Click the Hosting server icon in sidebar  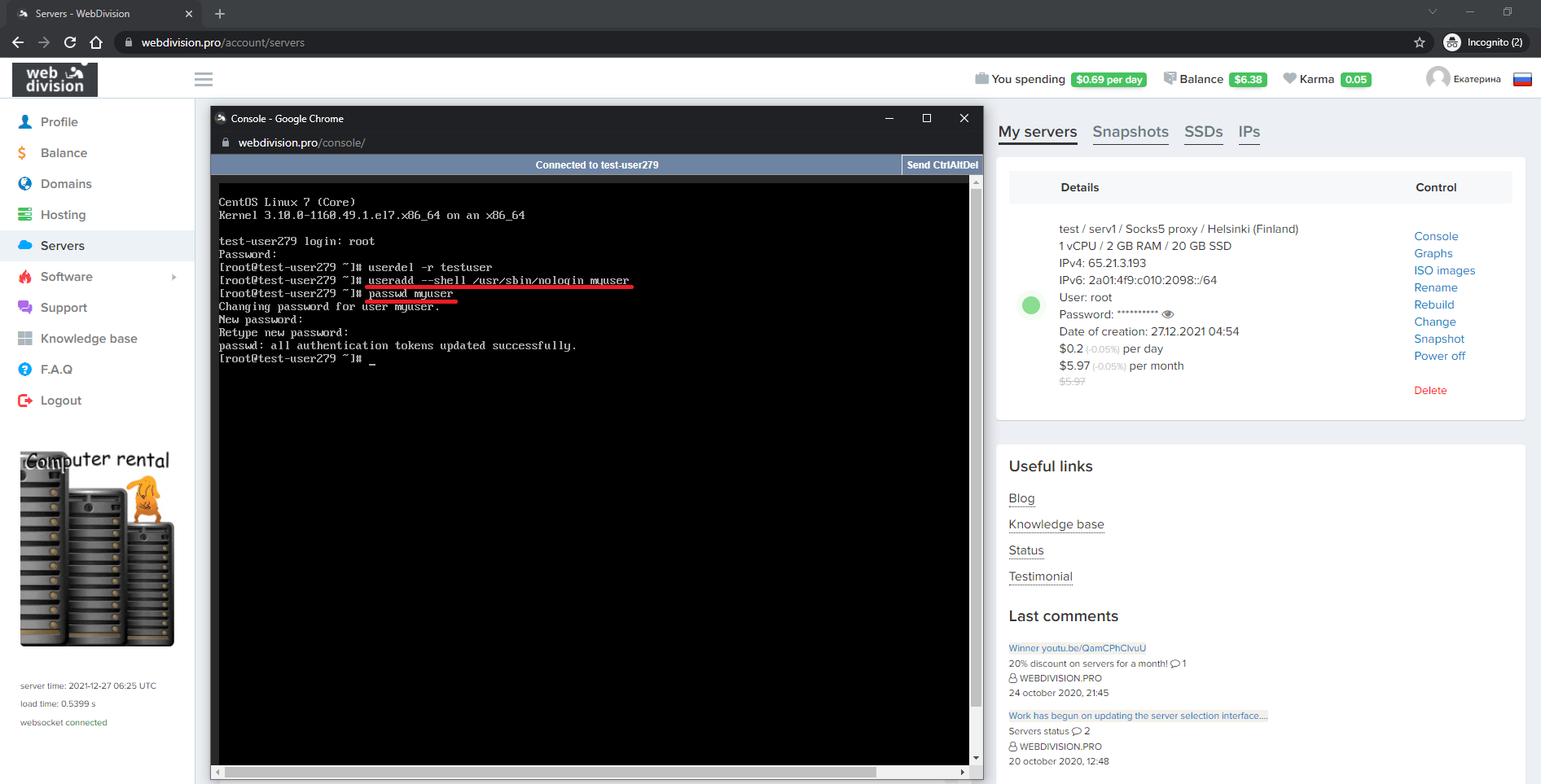click(x=25, y=215)
